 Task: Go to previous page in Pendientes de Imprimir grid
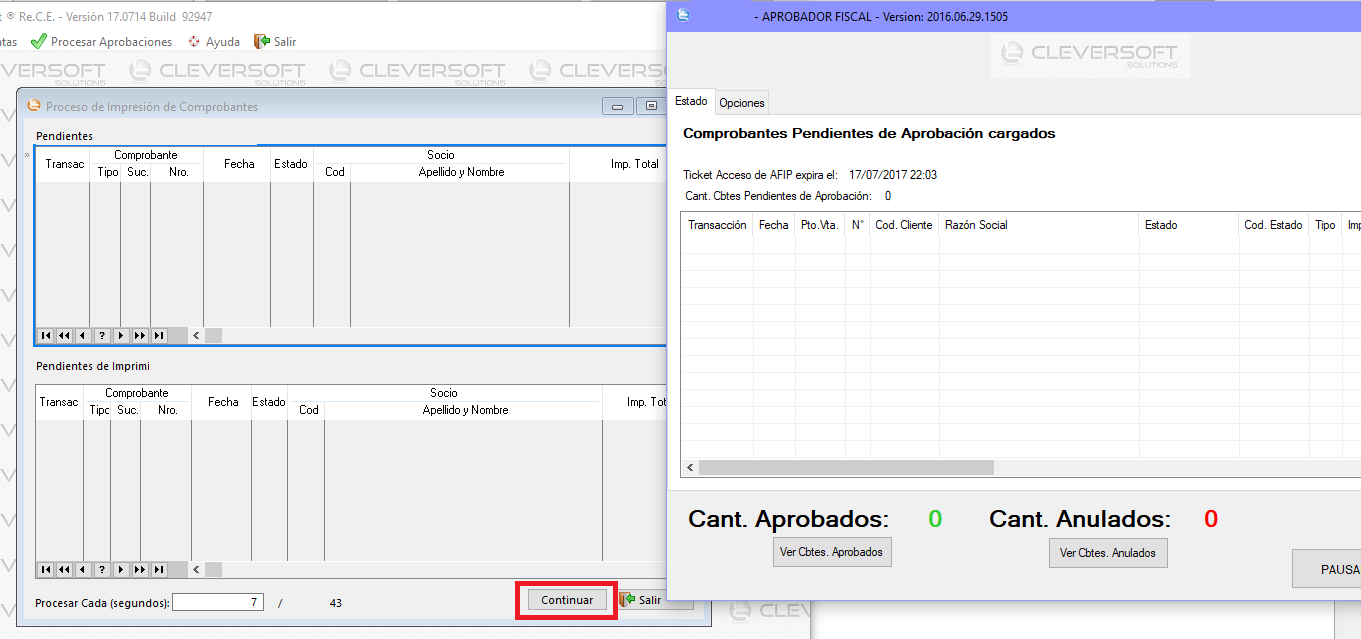[65, 570]
